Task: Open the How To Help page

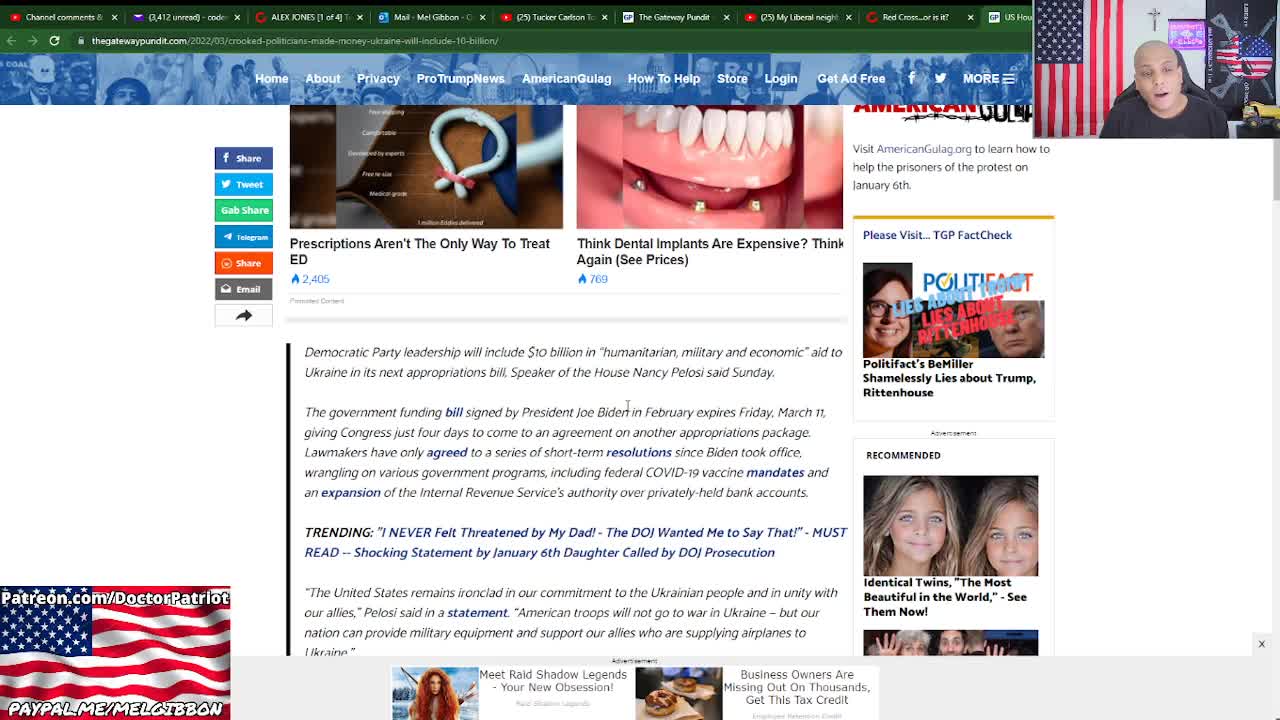Action: point(664,79)
